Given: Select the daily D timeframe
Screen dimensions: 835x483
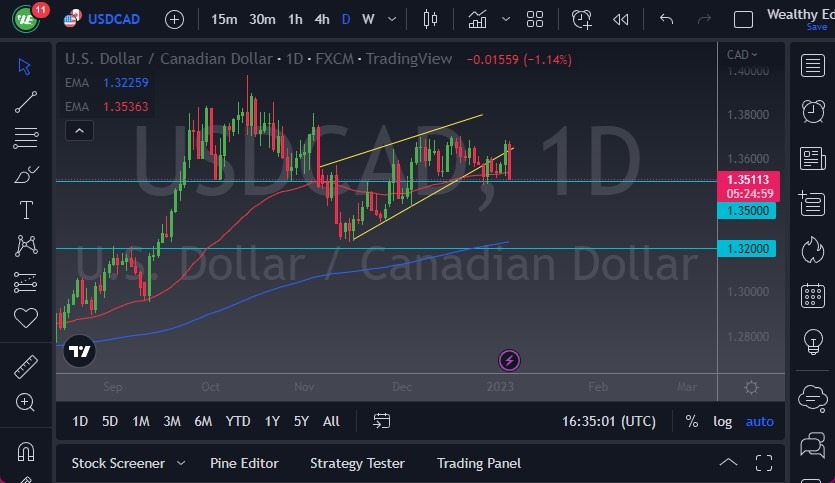Looking at the screenshot, I should [x=346, y=20].
